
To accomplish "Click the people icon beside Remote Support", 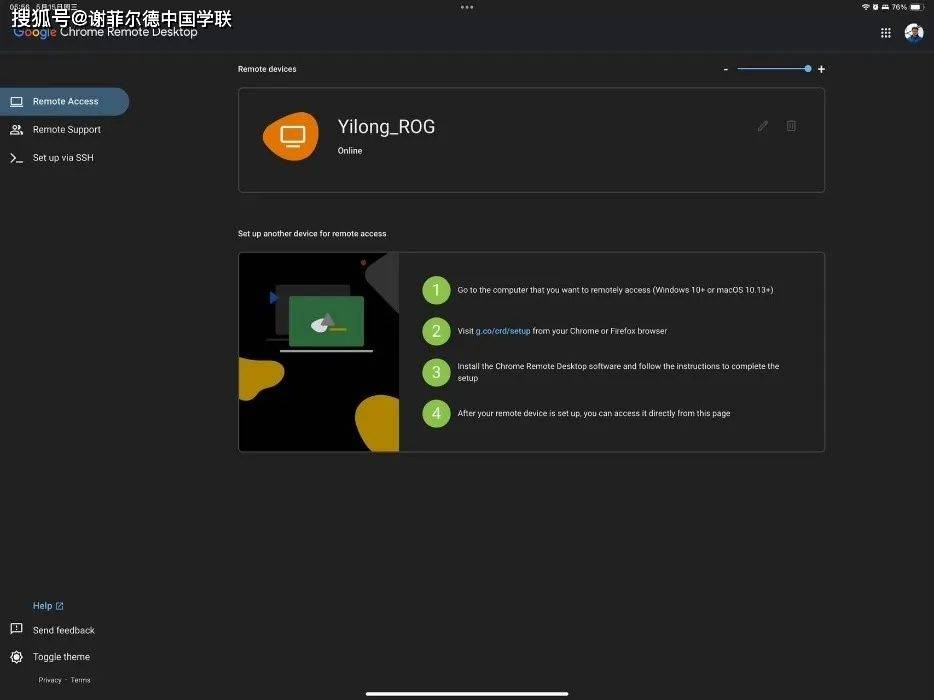I will coord(17,129).
